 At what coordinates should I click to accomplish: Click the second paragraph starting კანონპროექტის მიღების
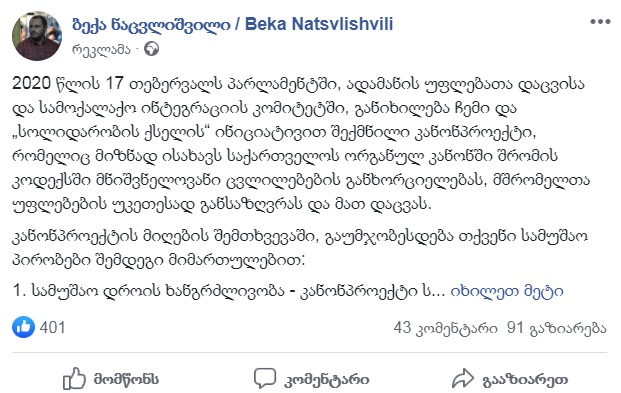300,248
